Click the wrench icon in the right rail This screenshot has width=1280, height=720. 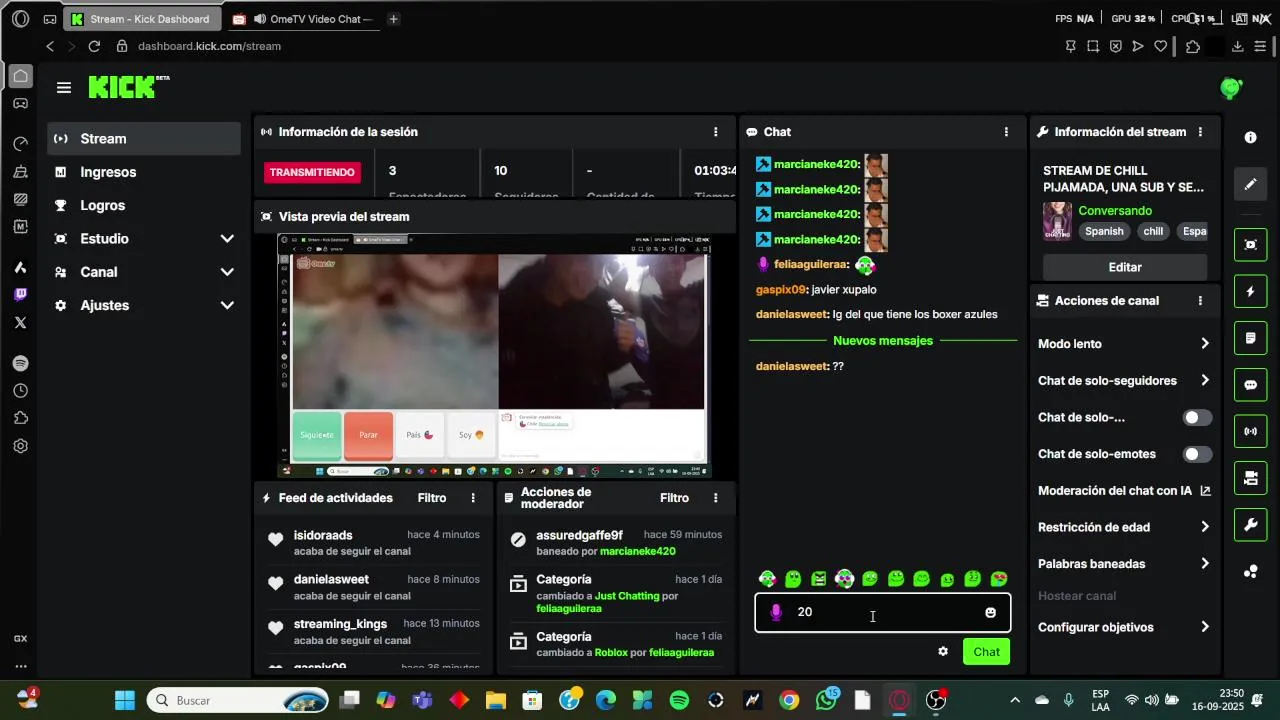click(x=1250, y=524)
